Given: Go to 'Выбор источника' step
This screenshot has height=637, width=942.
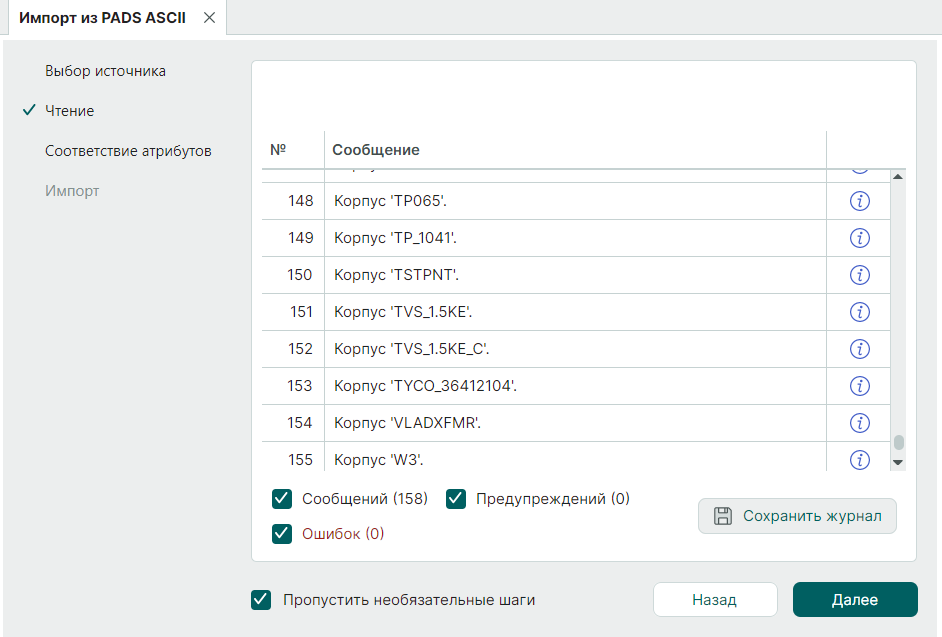Looking at the screenshot, I should click(105, 71).
